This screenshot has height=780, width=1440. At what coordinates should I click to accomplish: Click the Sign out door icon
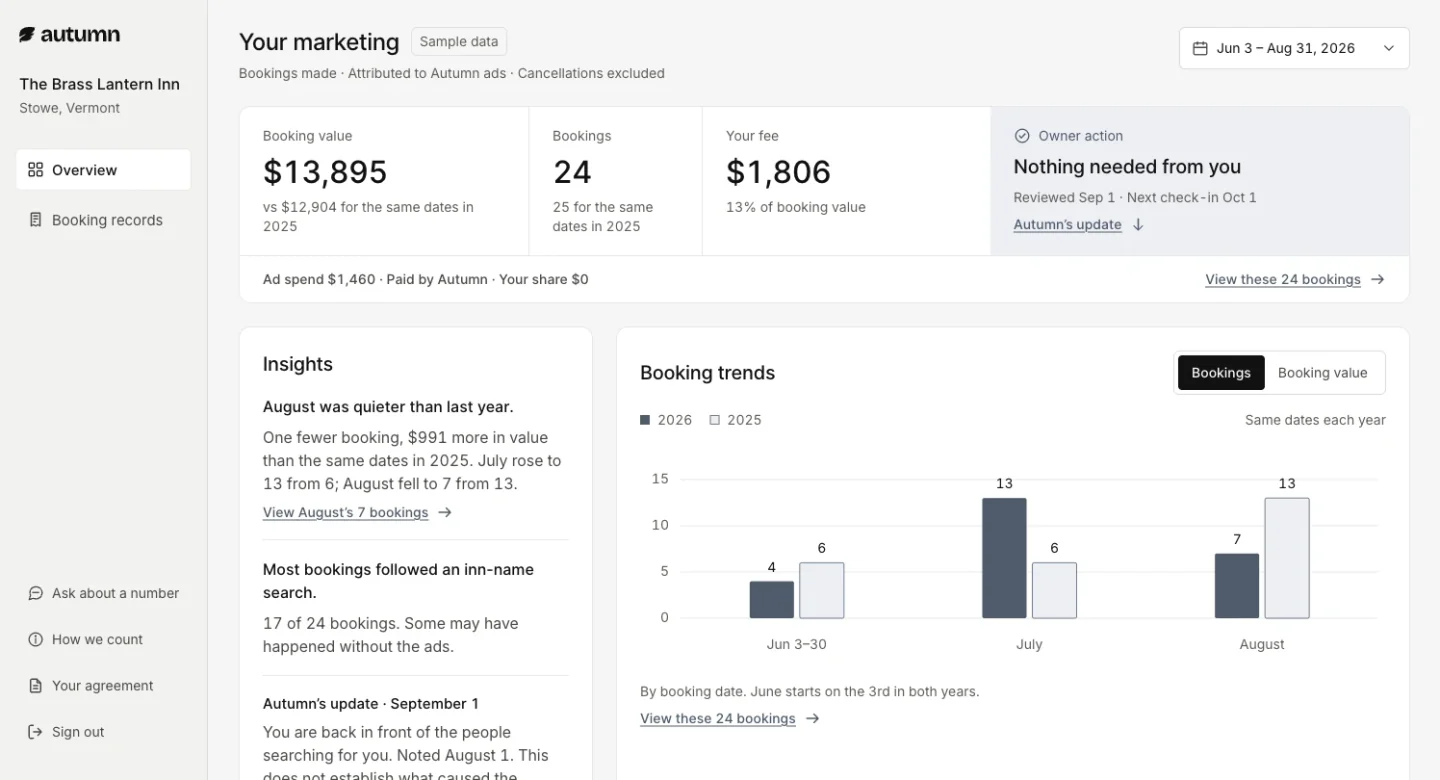36,732
